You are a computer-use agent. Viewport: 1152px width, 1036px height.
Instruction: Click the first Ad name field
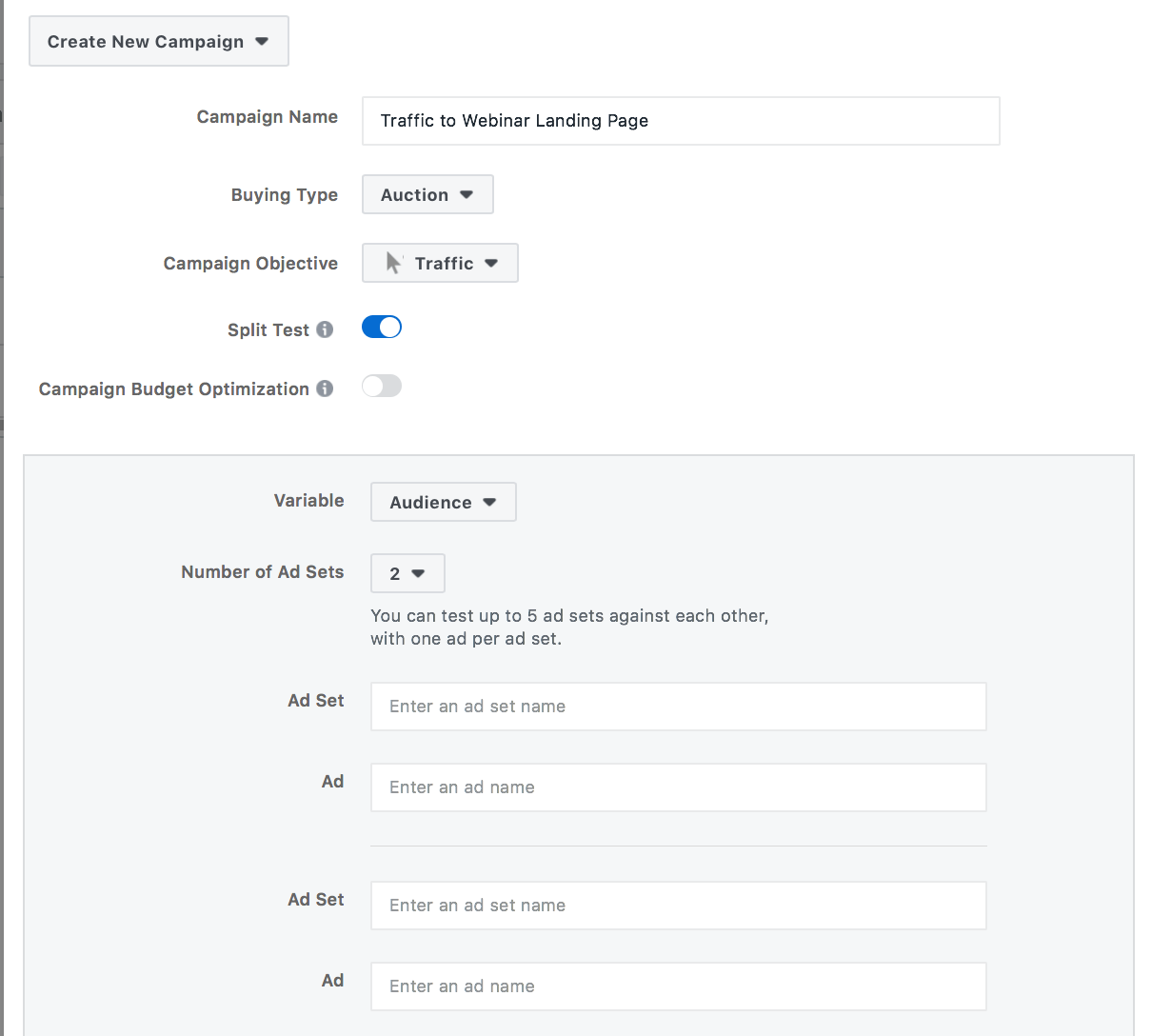[679, 787]
